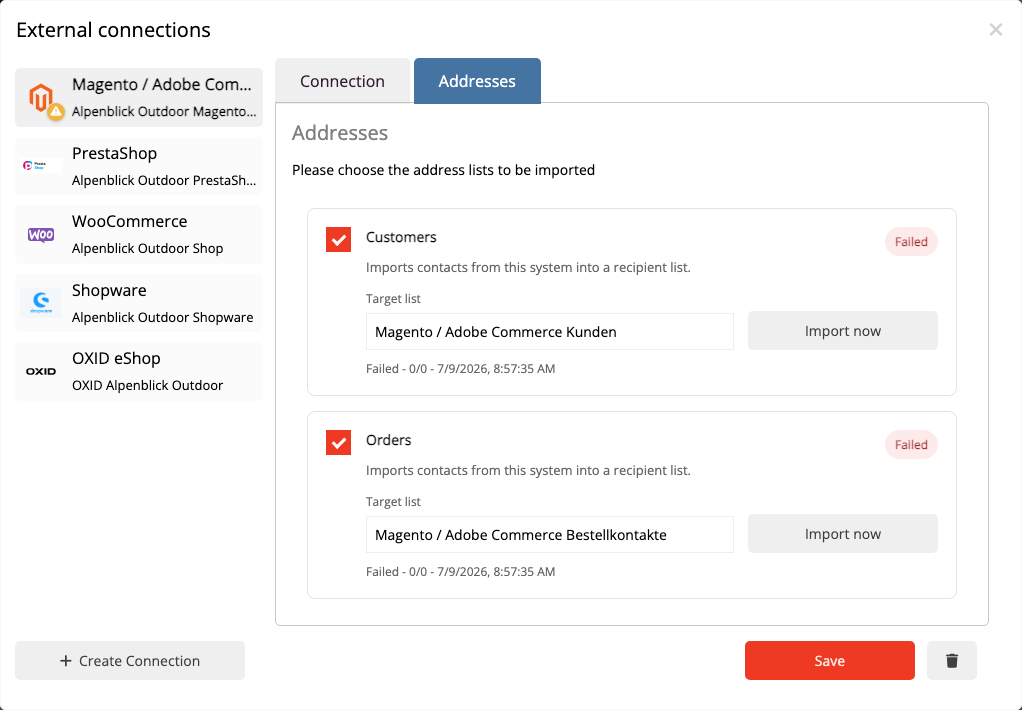Close the External connections dialog
1022x710 pixels.
(x=995, y=29)
